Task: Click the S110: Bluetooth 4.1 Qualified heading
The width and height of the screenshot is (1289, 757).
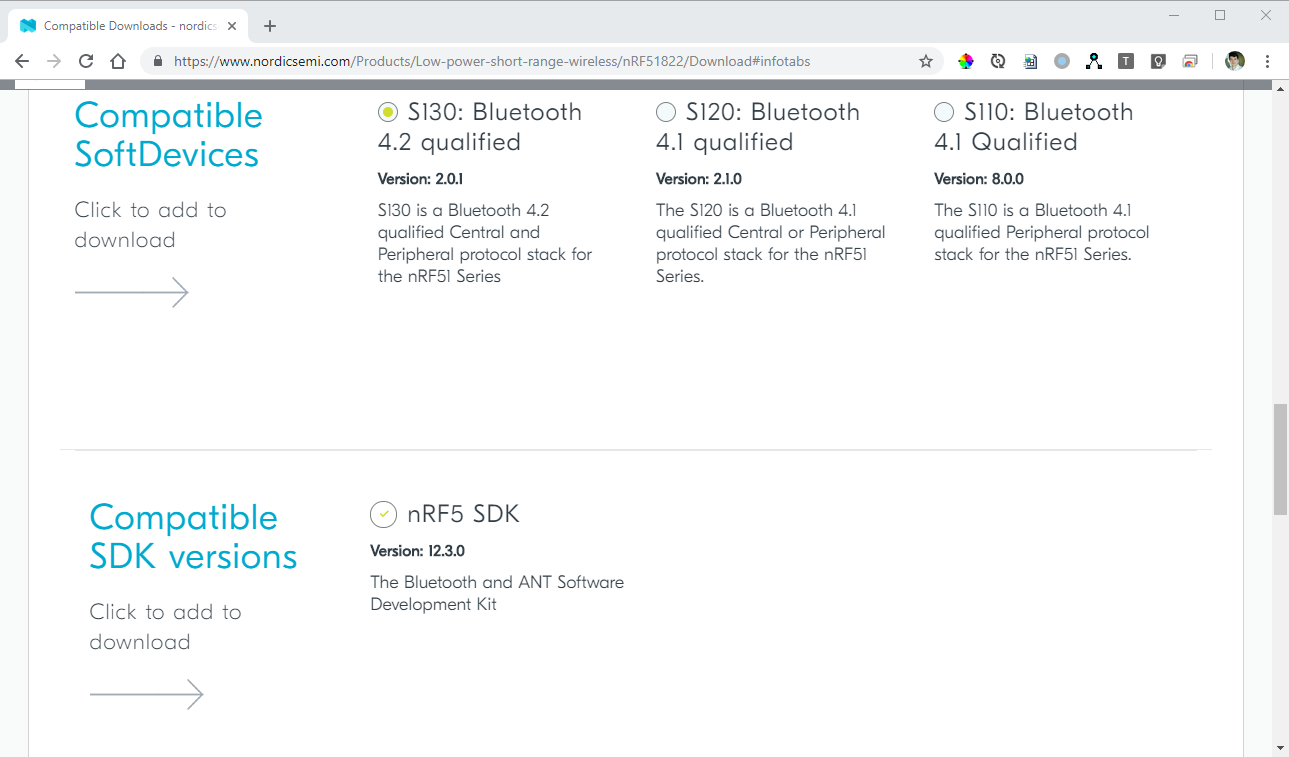Action: click(x=1034, y=127)
